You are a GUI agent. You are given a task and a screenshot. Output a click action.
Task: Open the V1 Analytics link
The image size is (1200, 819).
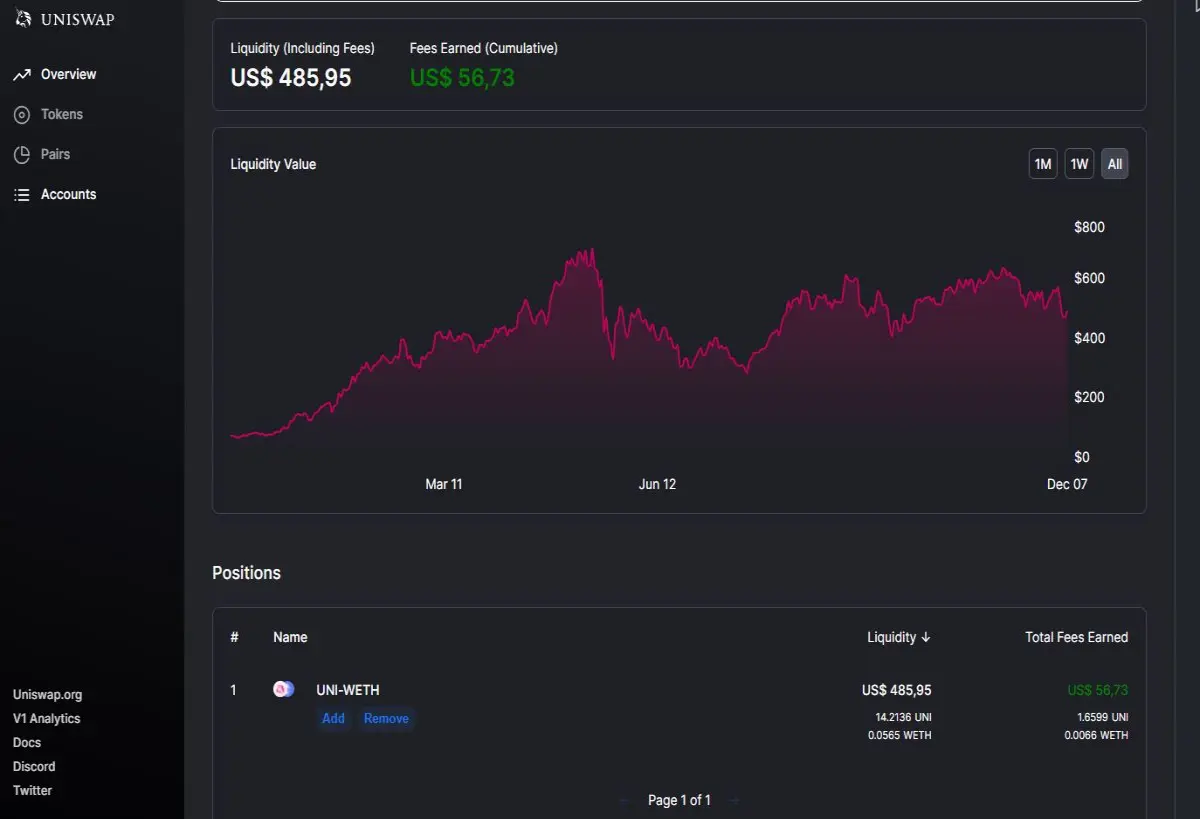(47, 718)
